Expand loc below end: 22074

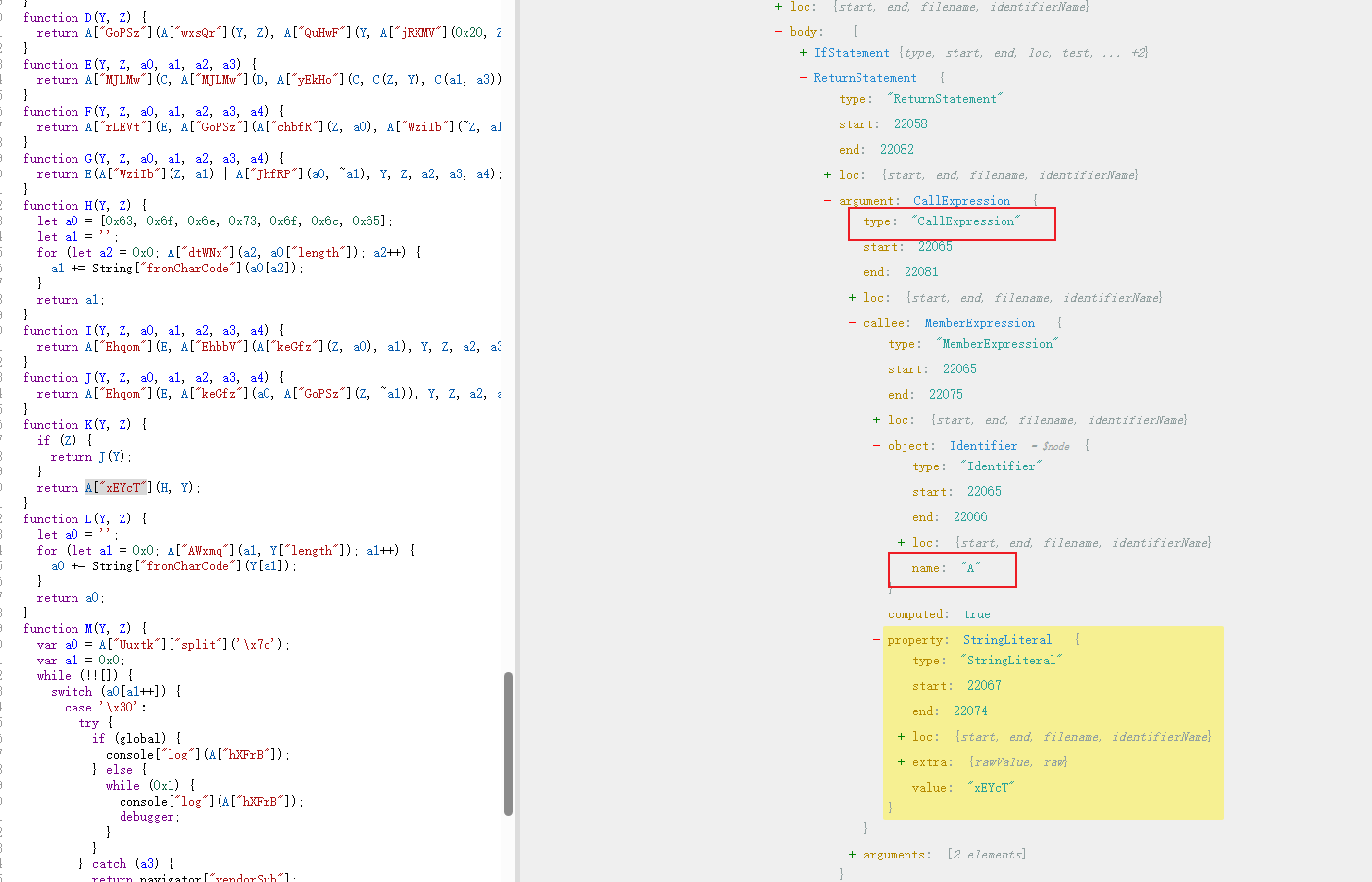pyautogui.click(x=901, y=737)
